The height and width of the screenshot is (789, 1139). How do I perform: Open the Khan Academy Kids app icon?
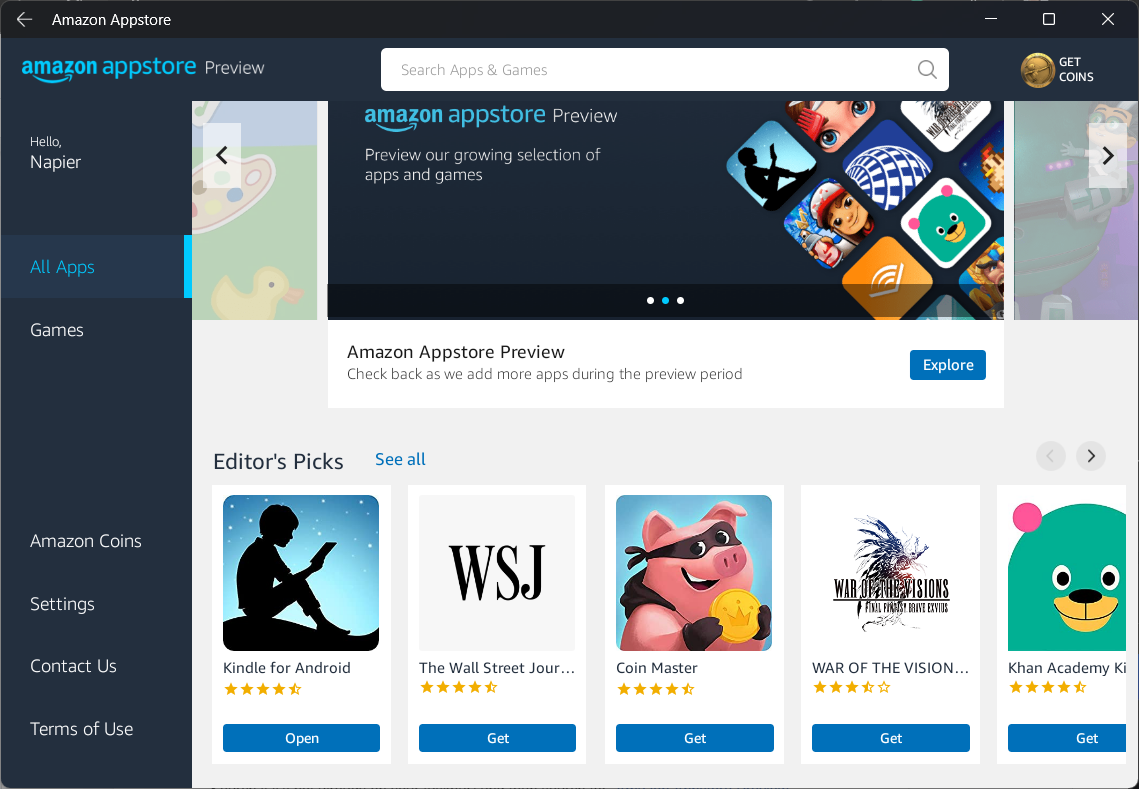[x=1069, y=572]
